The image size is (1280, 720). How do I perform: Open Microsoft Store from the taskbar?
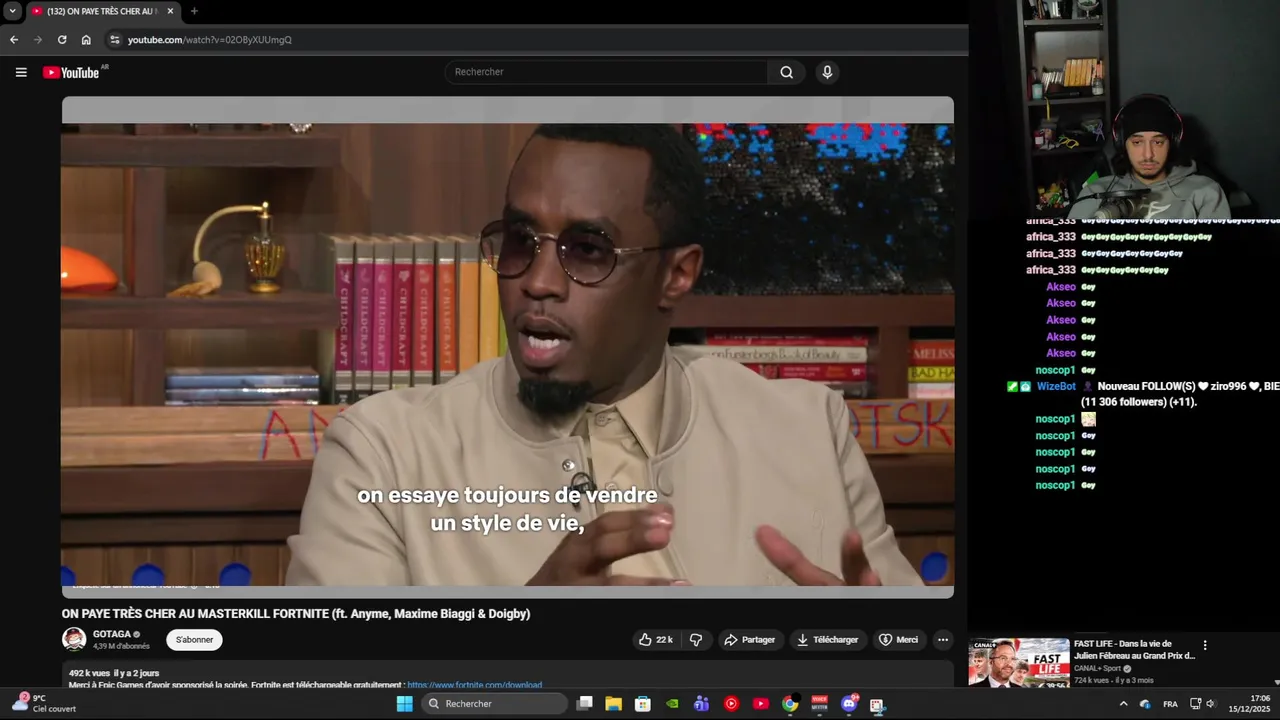(x=643, y=704)
